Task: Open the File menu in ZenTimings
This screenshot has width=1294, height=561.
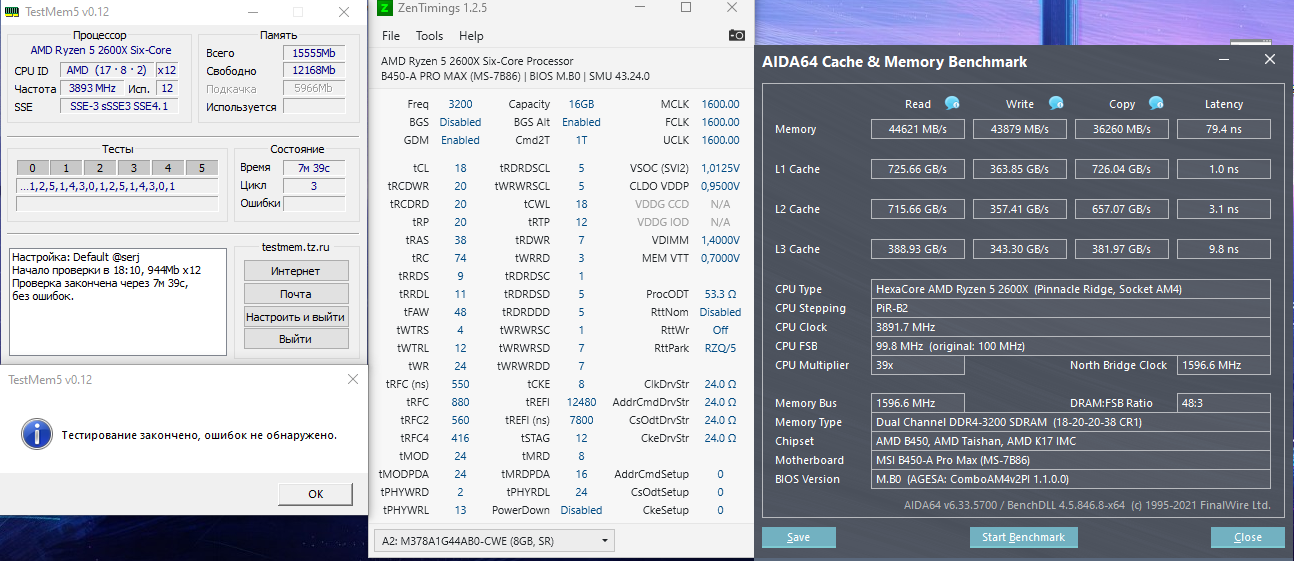Action: coord(391,35)
